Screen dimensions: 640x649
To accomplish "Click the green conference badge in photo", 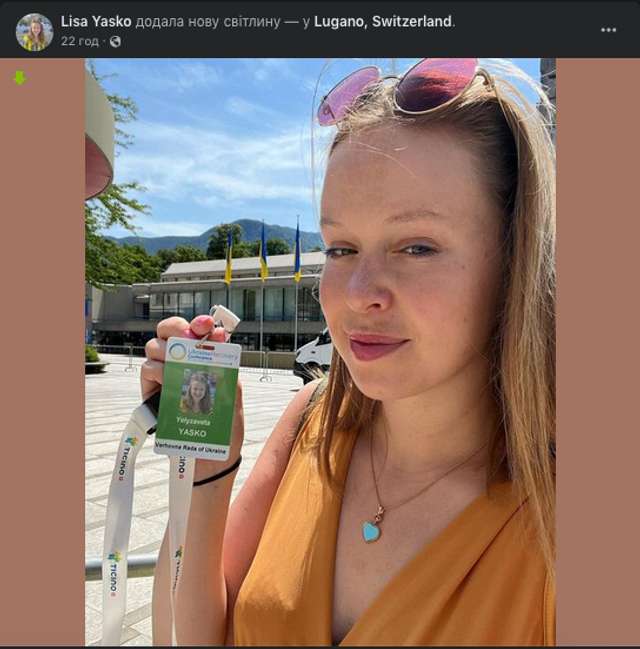I will pos(197,395).
